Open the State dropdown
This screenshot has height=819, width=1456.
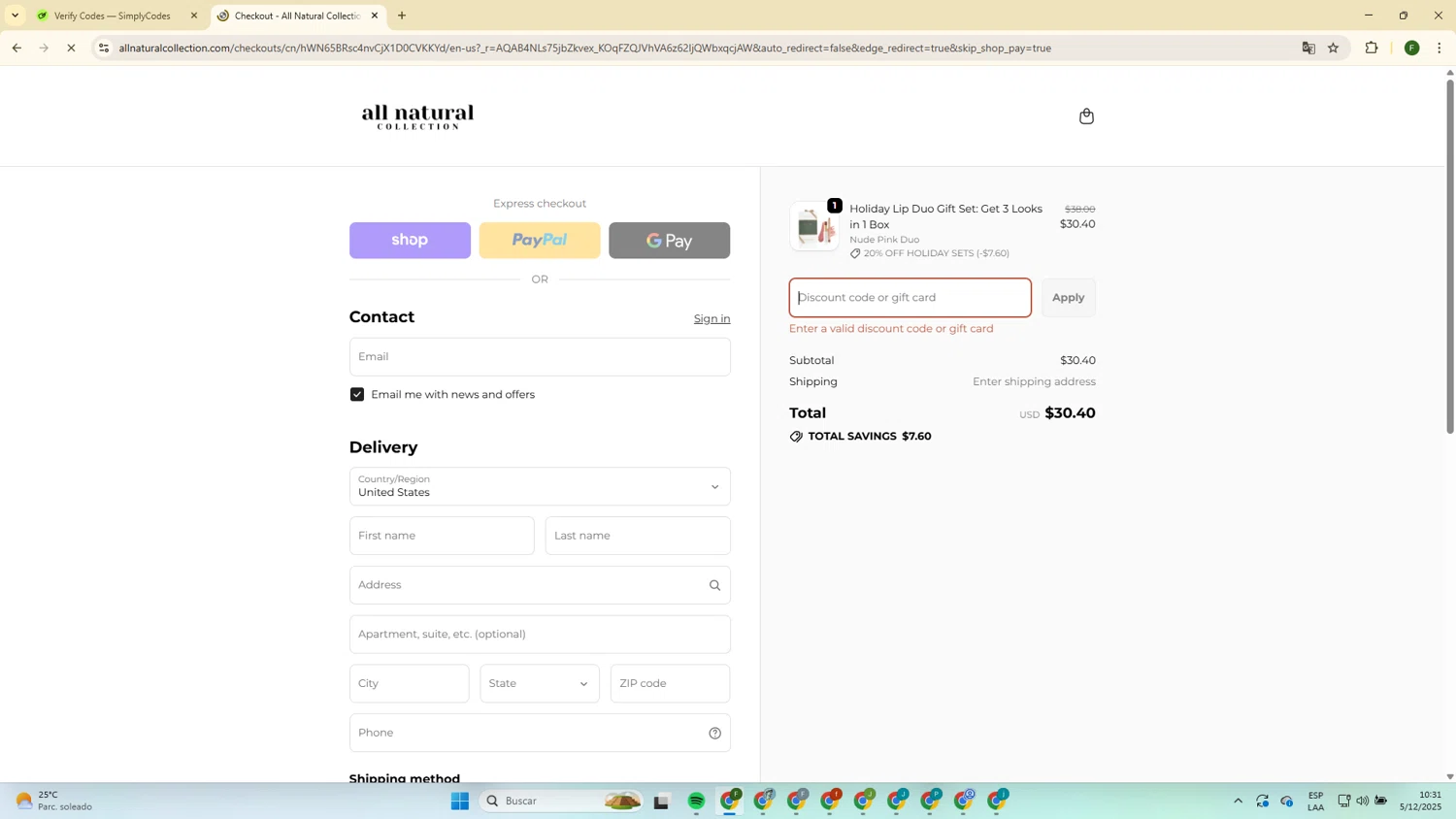coord(540,683)
